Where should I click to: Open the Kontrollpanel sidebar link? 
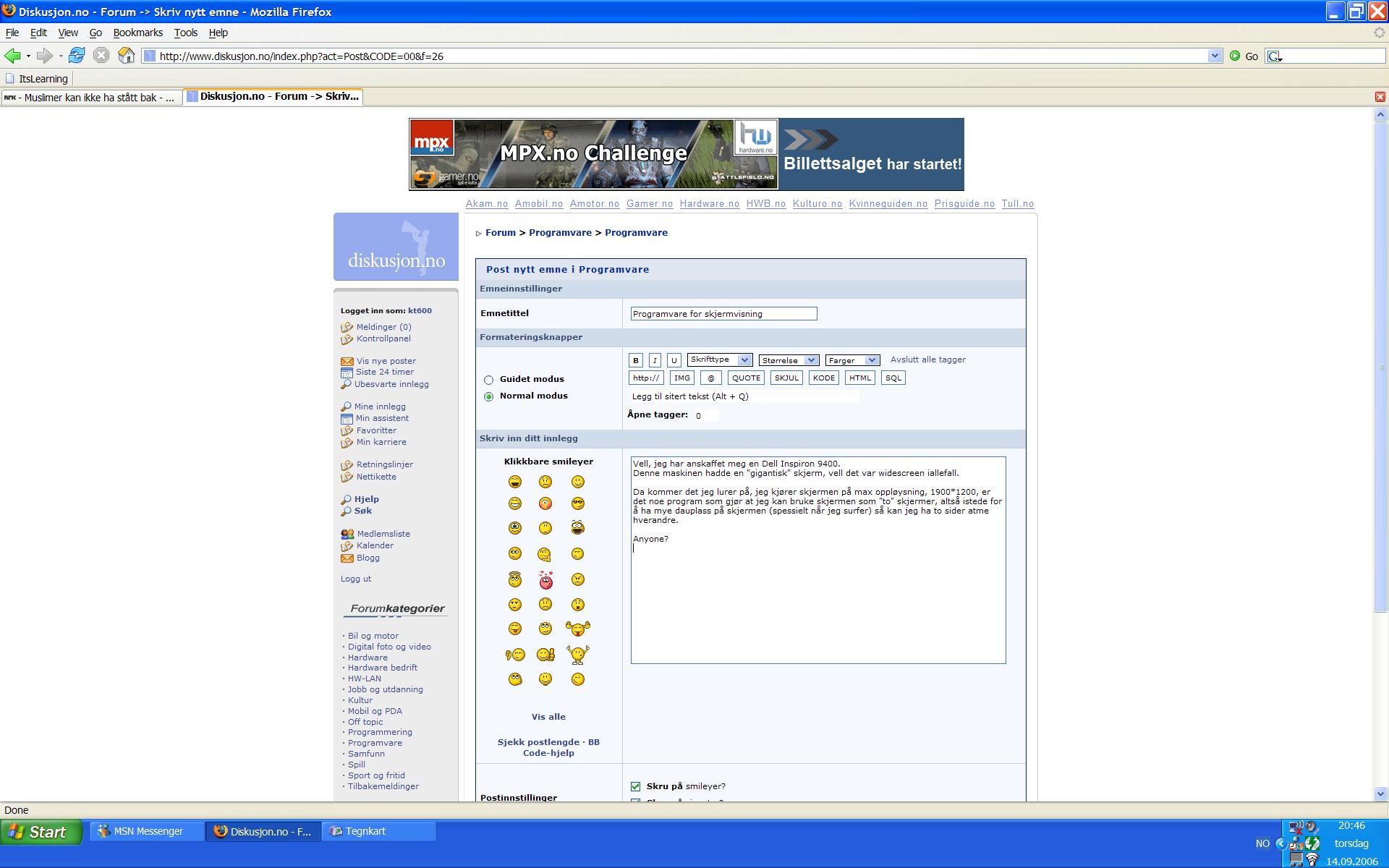tap(383, 339)
